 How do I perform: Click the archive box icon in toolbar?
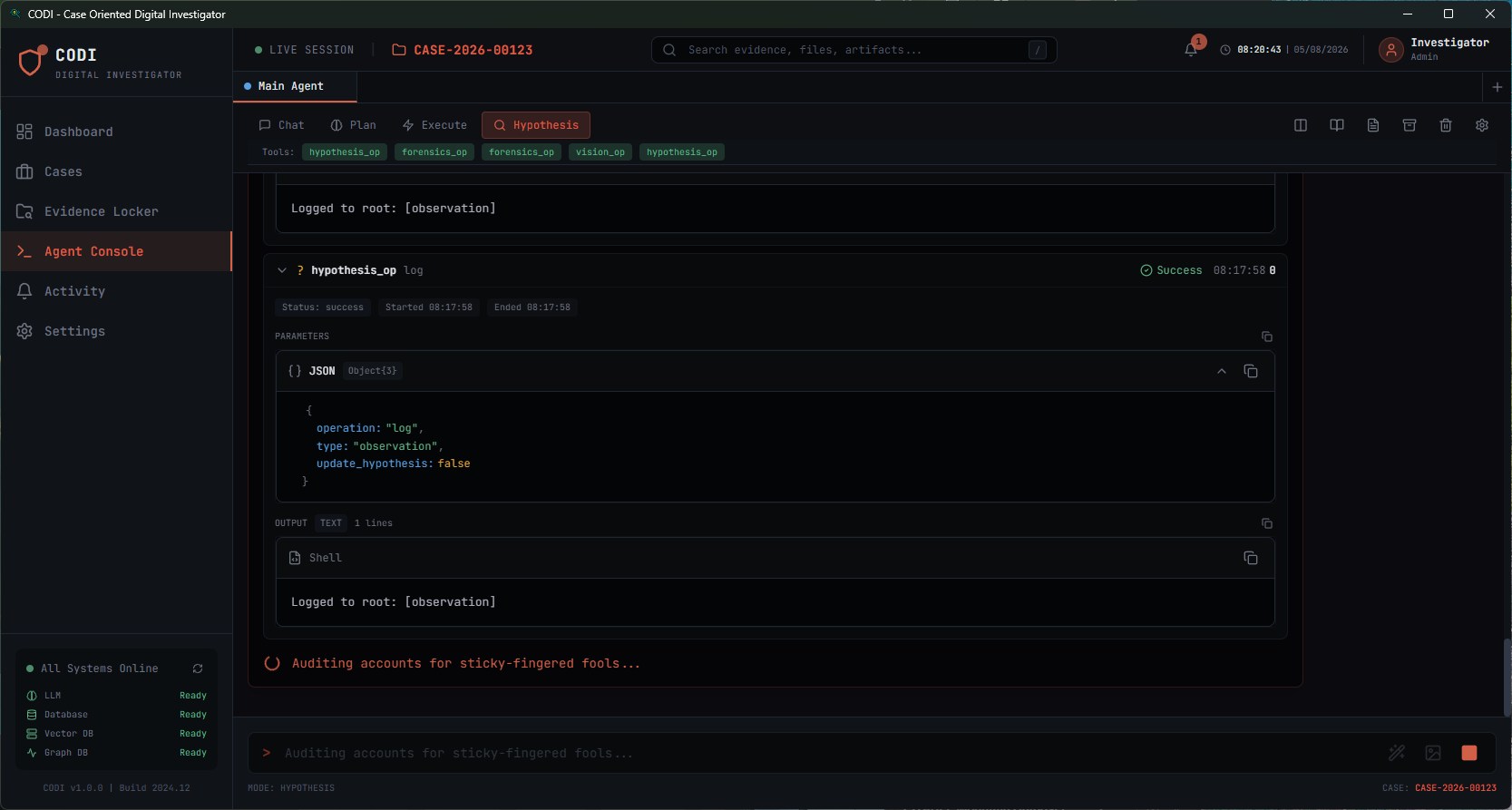coord(1410,125)
